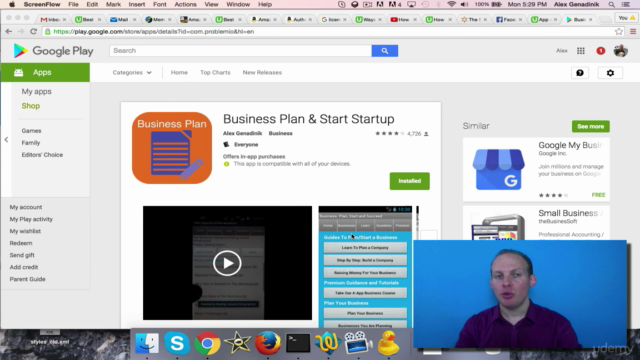Screen dimensions: 640x360
Task: Play the app preview video
Action: (227, 263)
